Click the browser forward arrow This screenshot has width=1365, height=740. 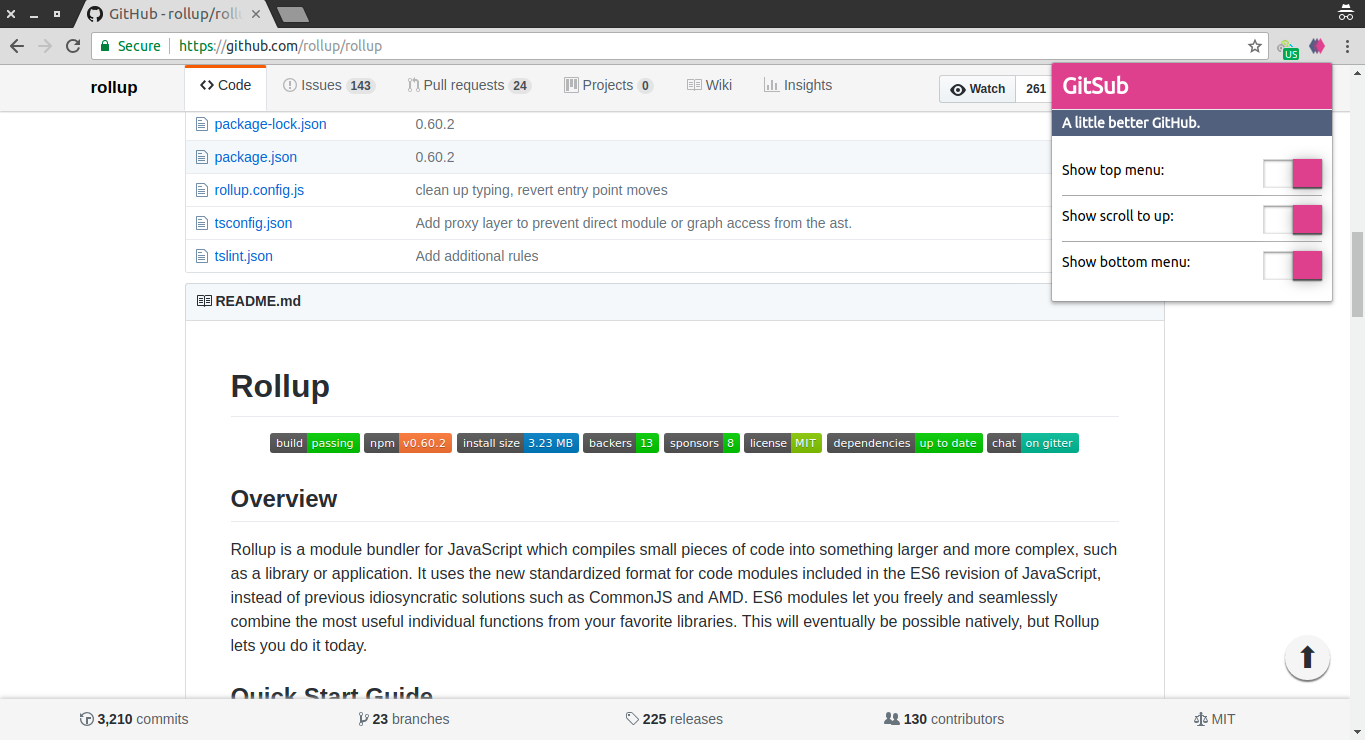pyautogui.click(x=45, y=46)
